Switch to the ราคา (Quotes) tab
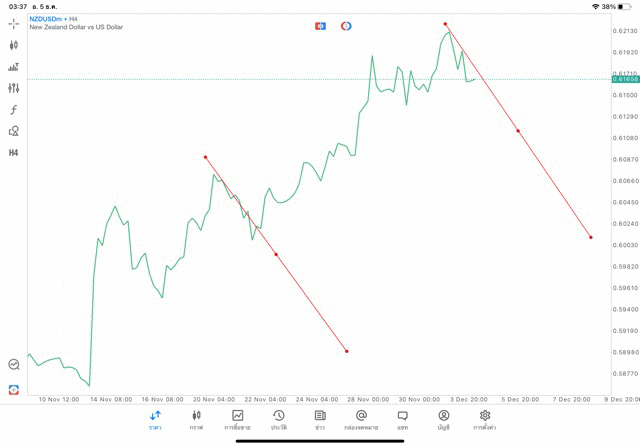This screenshot has height=447, width=640. (155, 420)
